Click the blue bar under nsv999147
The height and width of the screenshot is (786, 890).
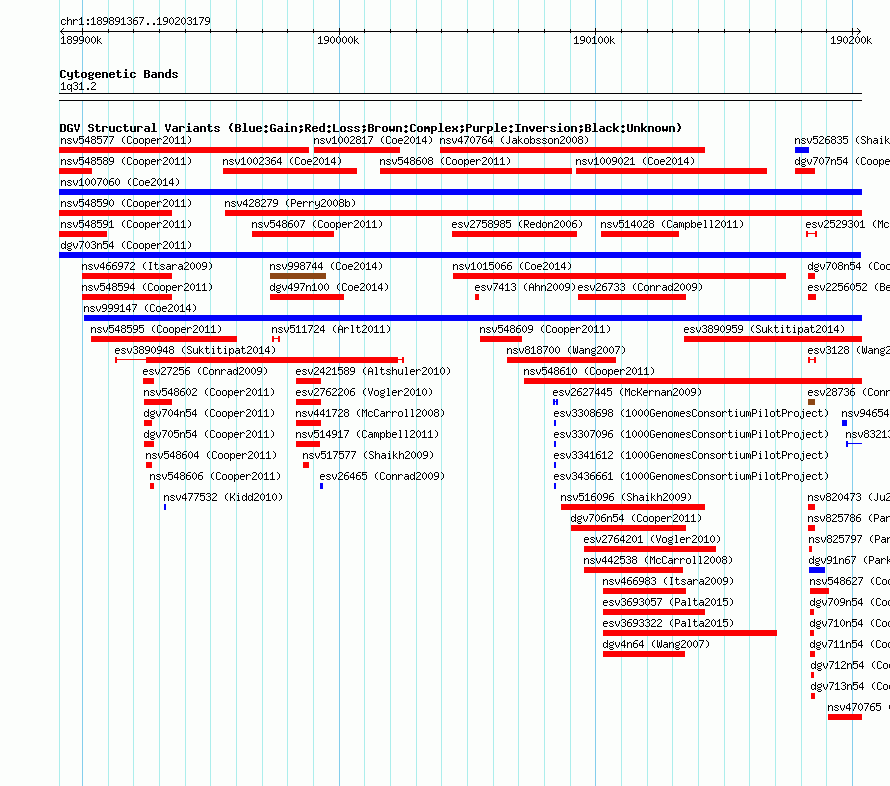(x=473, y=318)
